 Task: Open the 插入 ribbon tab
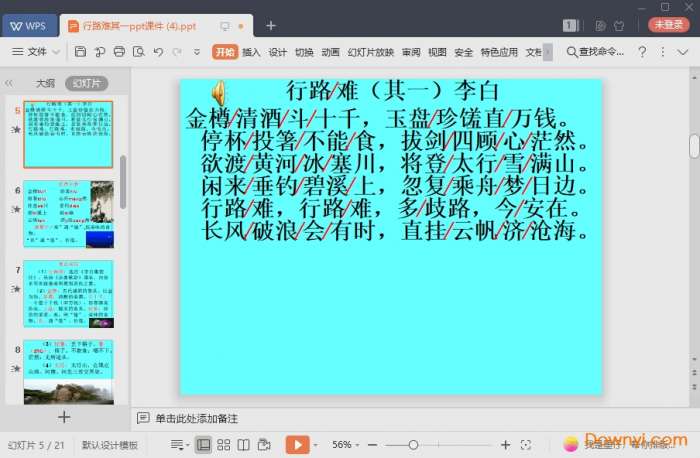[x=251, y=51]
